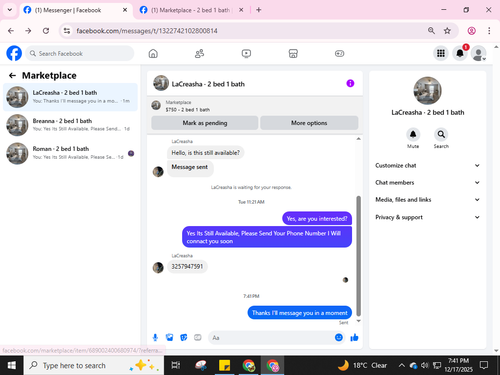The image size is (500, 375).
Task: Click the 'Yes, are you interested?' message bubble
Action: pos(317,219)
